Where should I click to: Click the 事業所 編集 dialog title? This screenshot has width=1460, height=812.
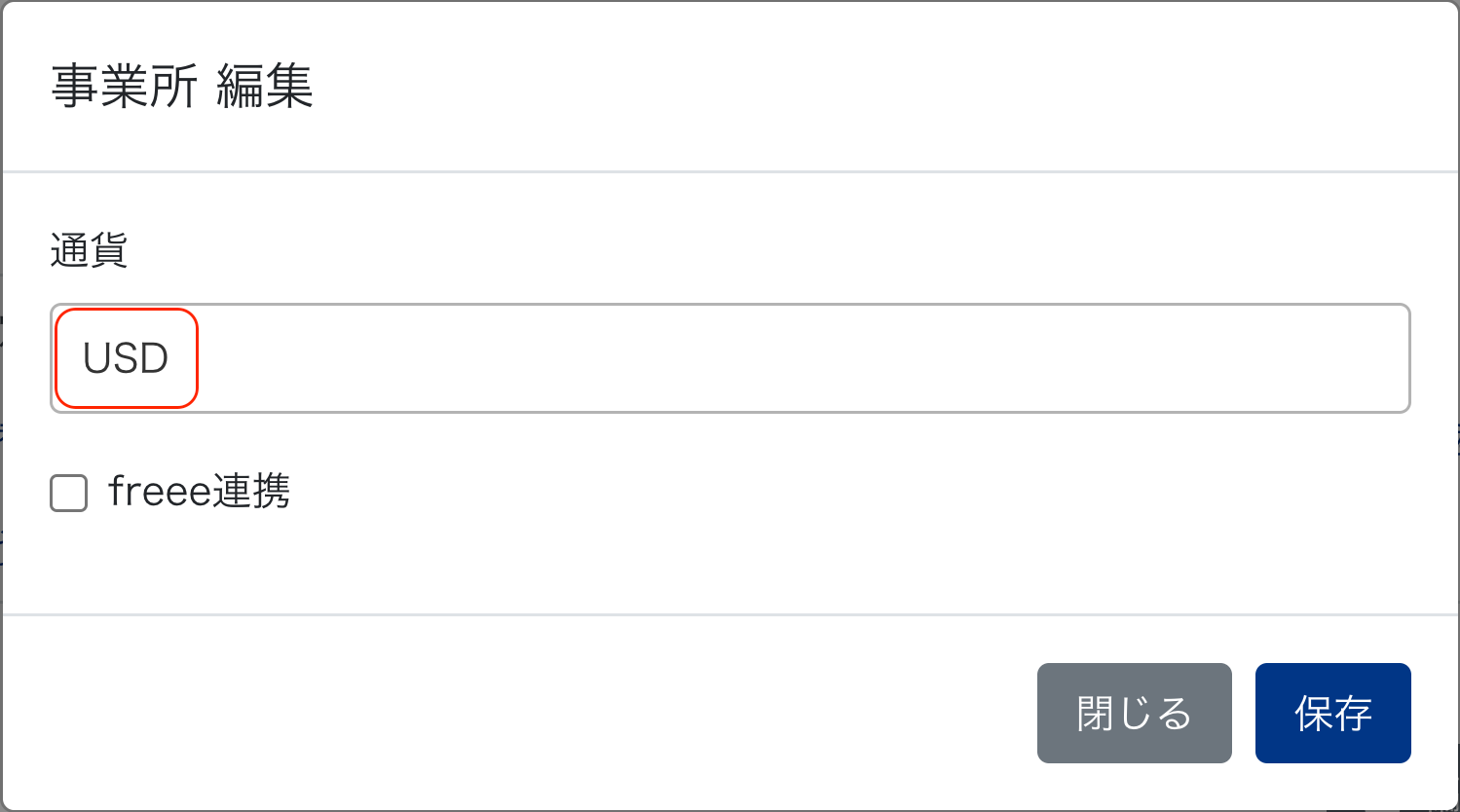[182, 86]
